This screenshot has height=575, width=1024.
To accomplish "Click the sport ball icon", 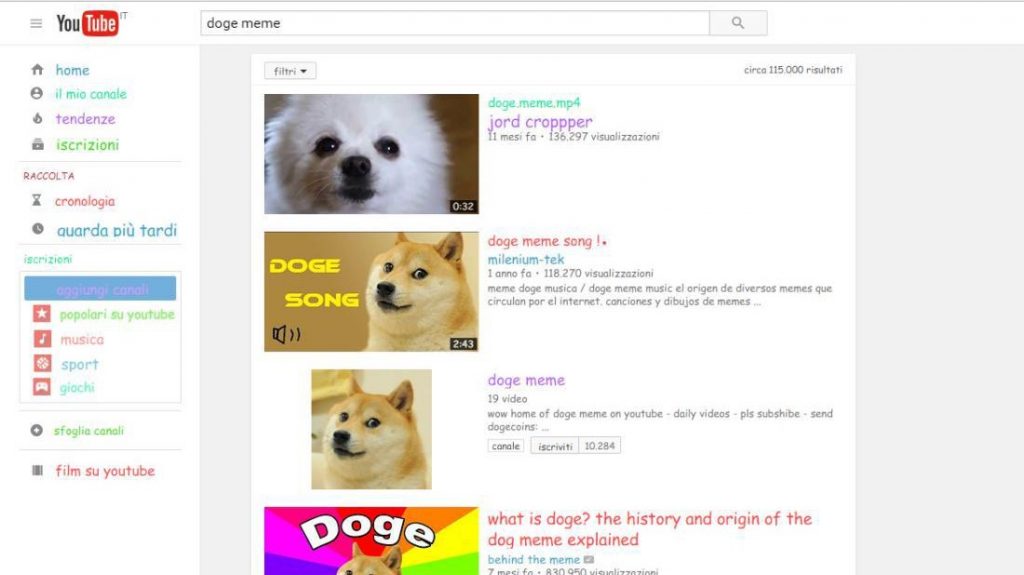I will click(42, 363).
